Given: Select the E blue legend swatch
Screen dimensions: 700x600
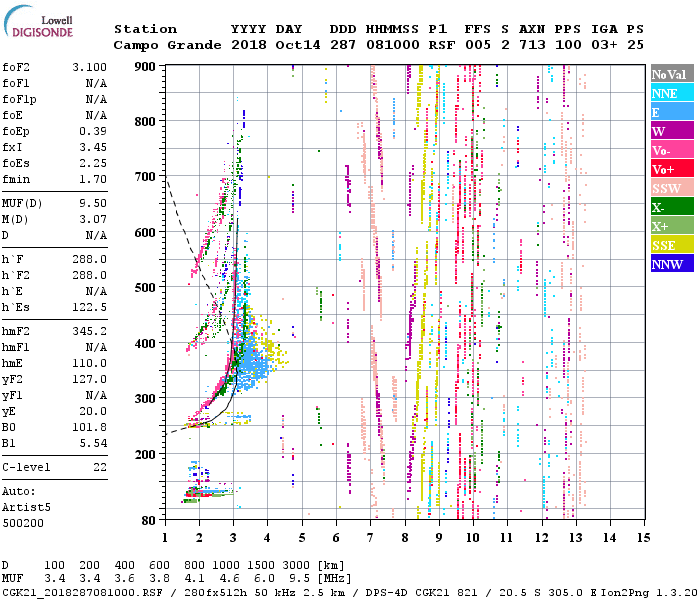Looking at the screenshot, I should 672,112.
